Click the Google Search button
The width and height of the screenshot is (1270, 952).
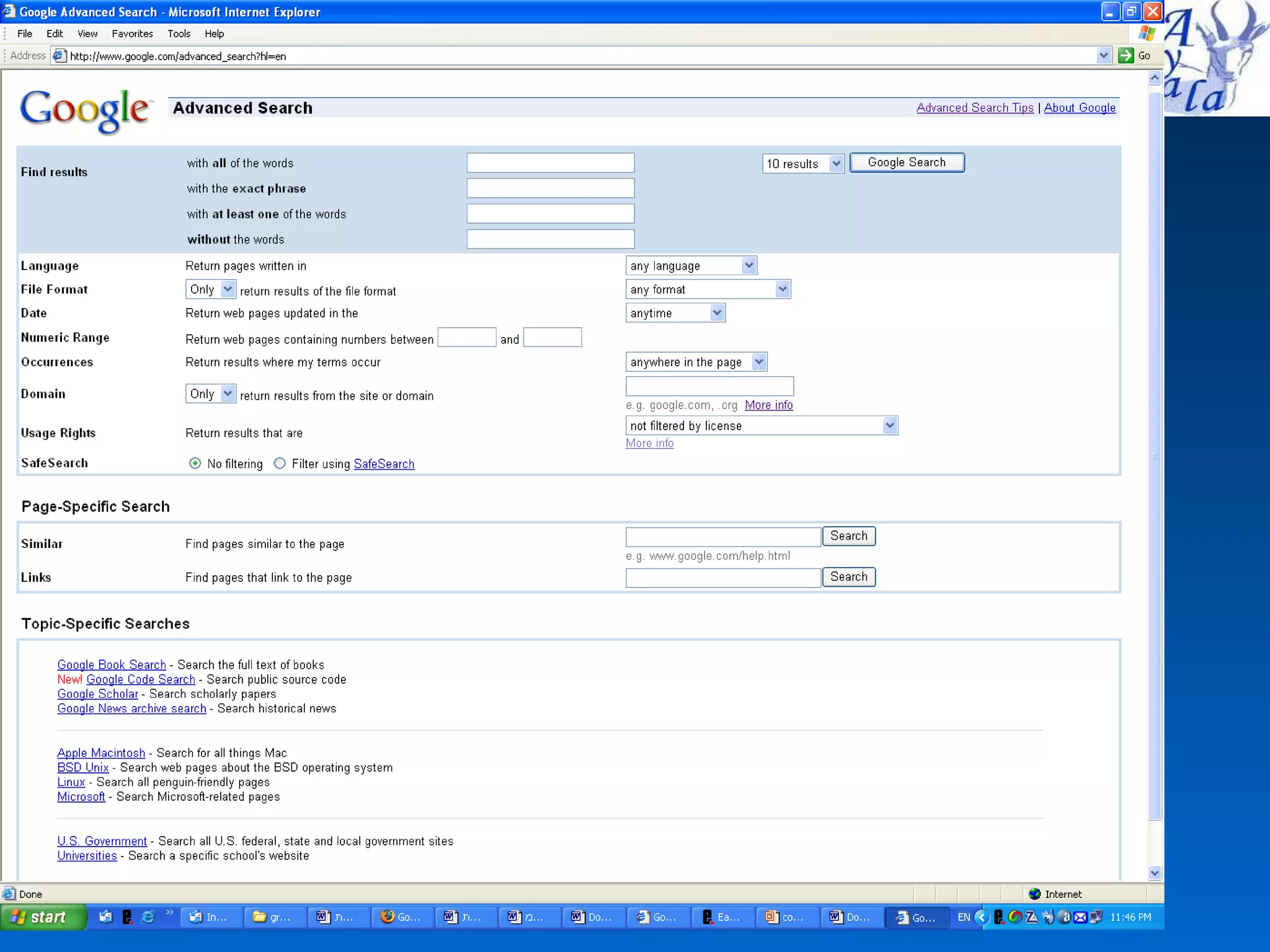tap(906, 162)
